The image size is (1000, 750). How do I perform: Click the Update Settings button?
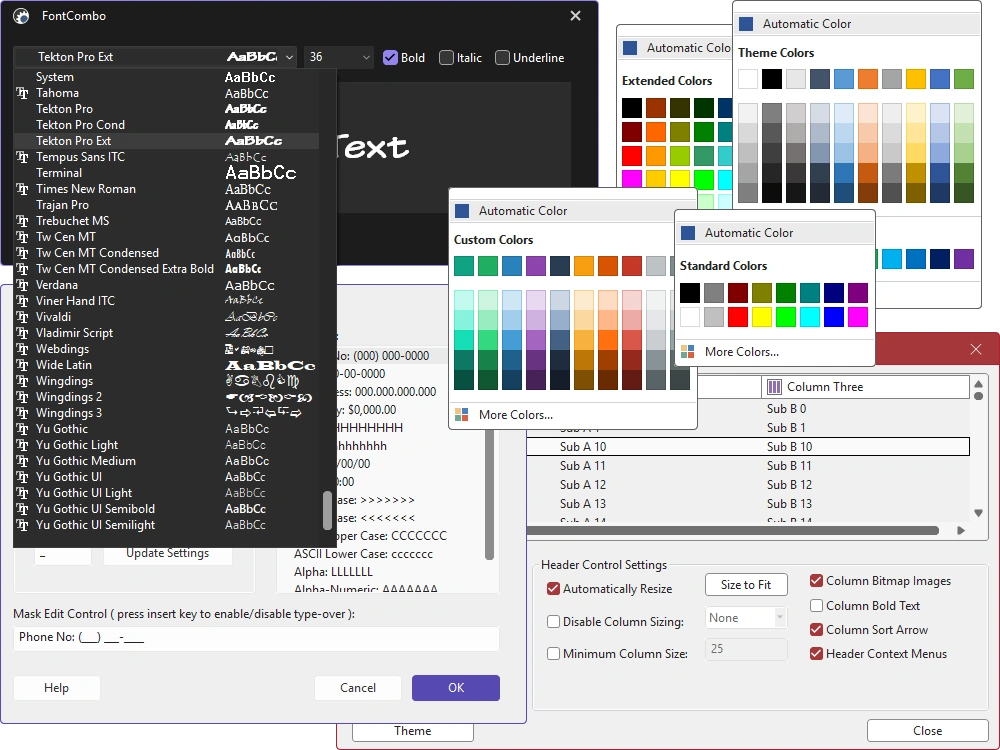[x=168, y=554]
